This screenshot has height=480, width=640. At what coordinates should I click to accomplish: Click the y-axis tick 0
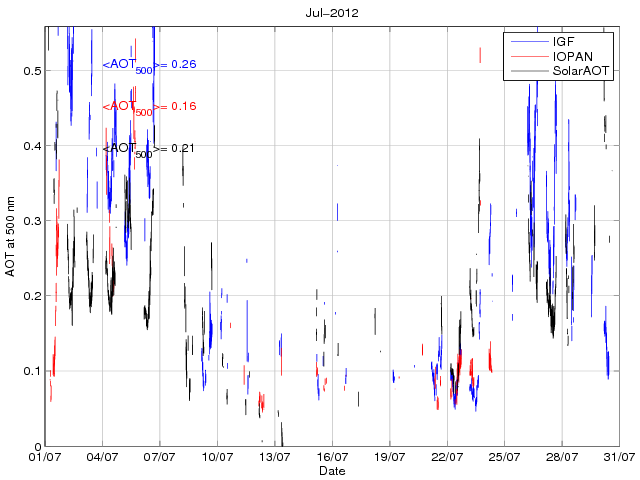tap(38, 446)
